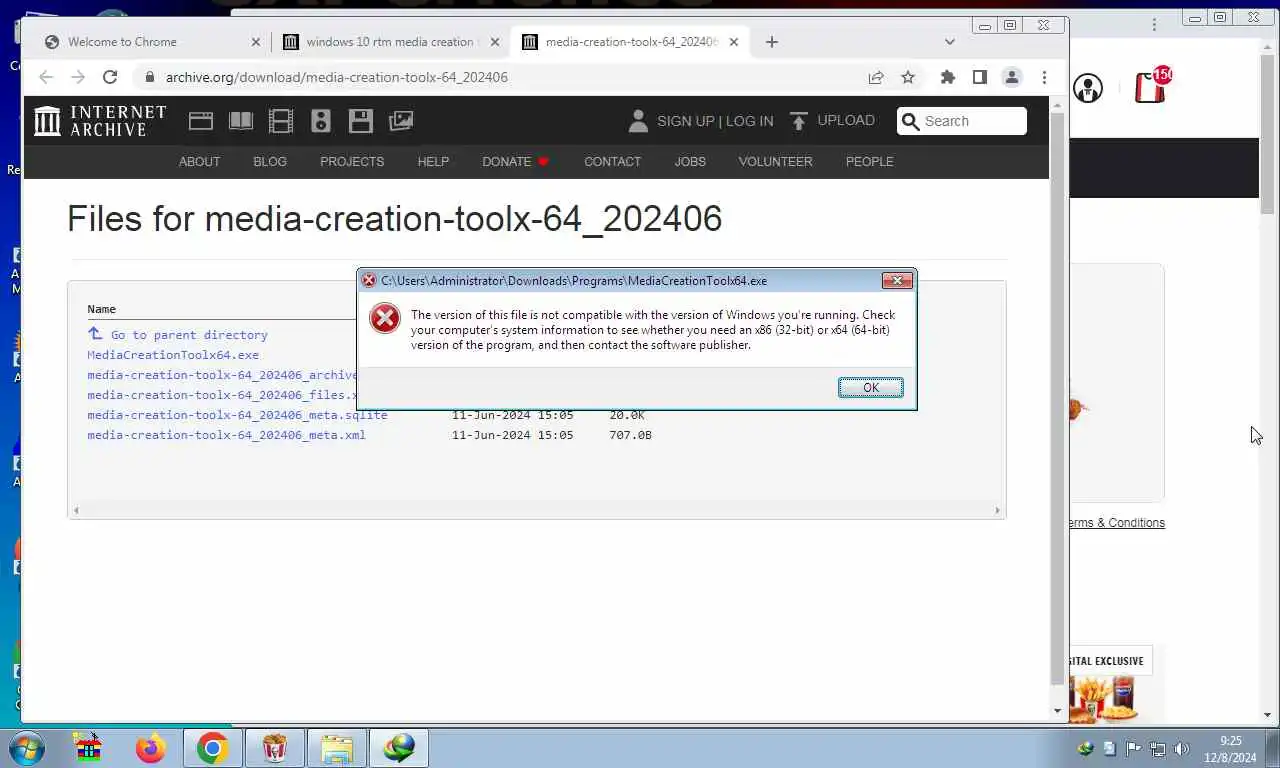Open the KFC taskbar item
The image size is (1280, 768).
[x=274, y=748]
